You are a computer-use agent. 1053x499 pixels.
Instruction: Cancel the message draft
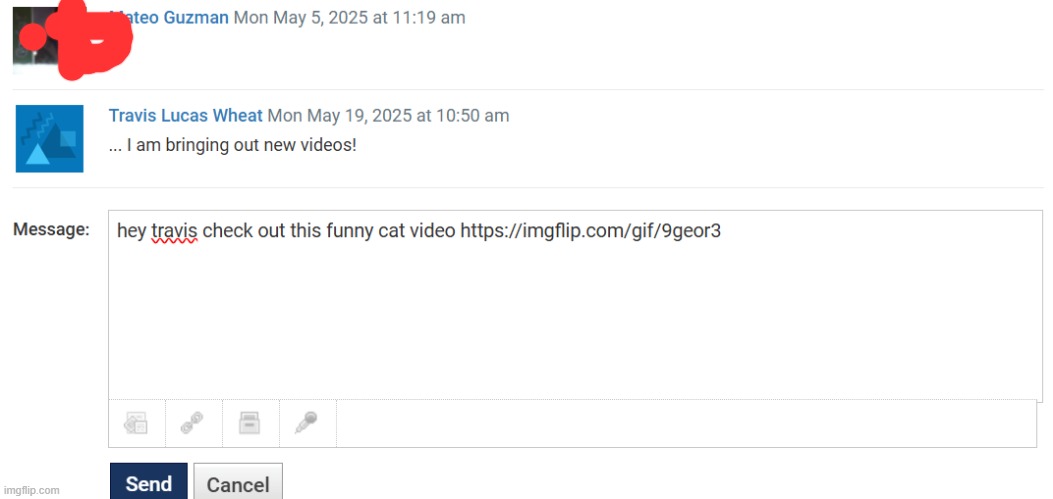point(238,482)
